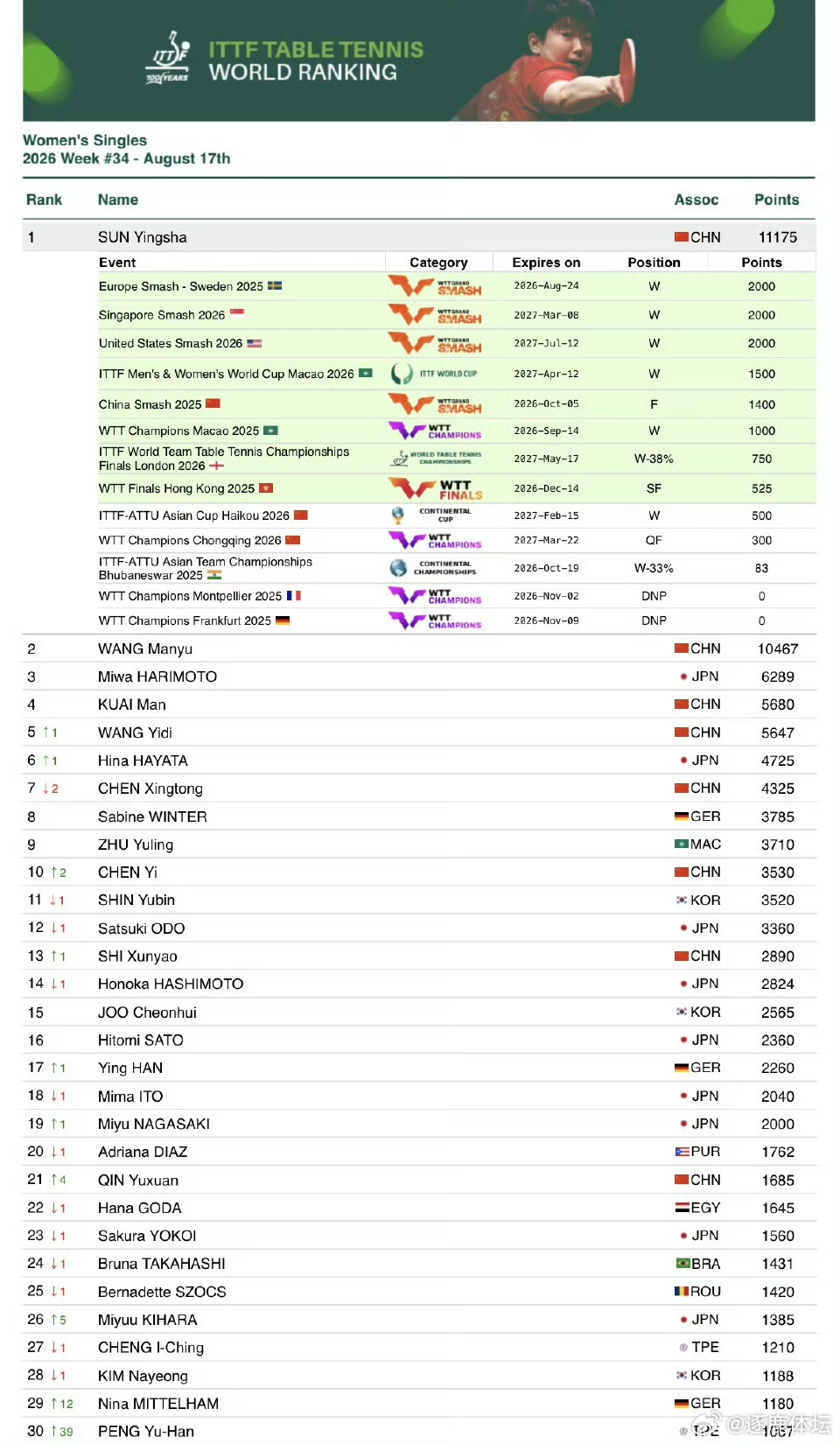Expand the CHEN Xingtong row
Screen dimensions: 840x1444
(x=419, y=789)
